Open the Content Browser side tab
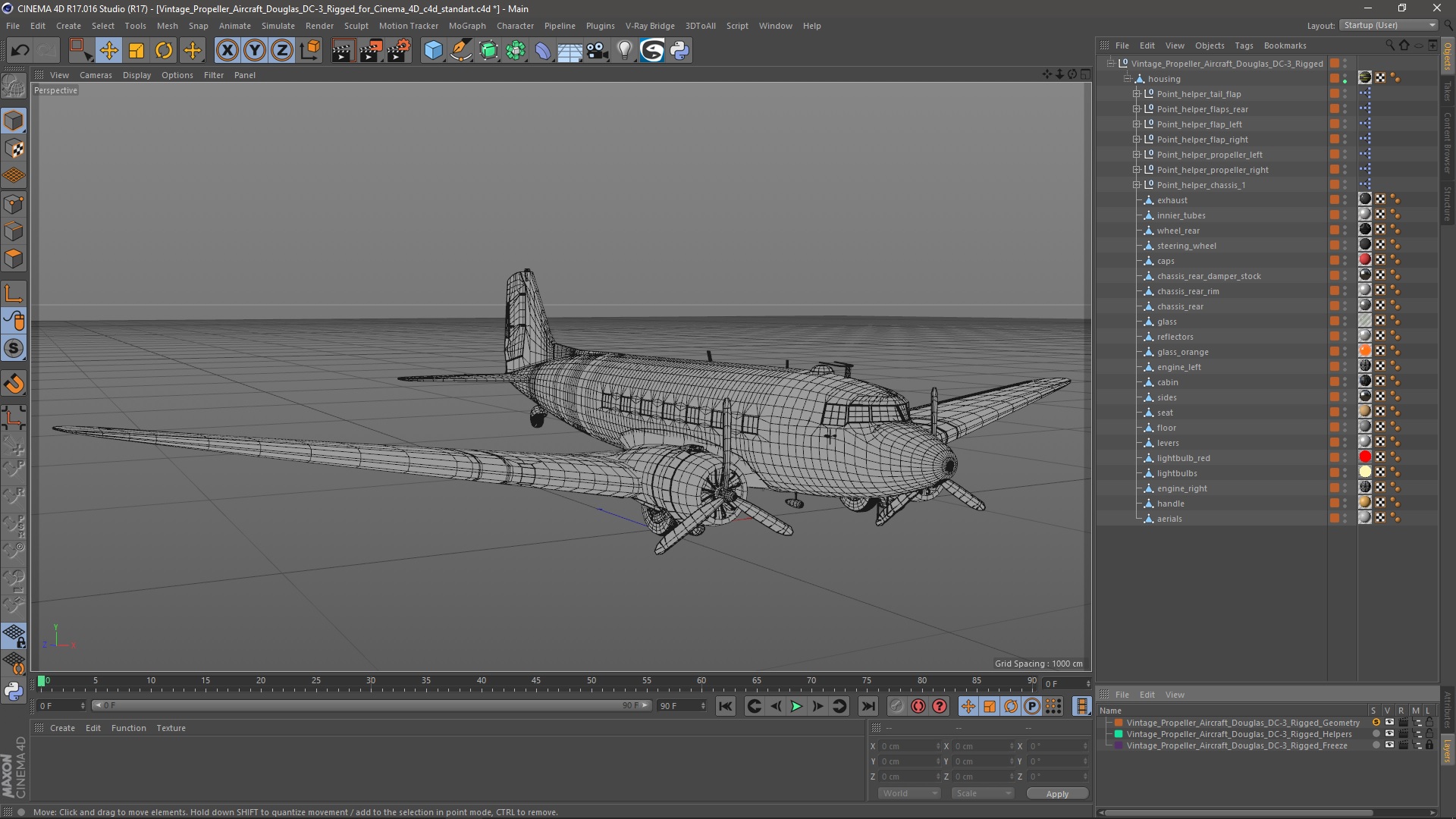This screenshot has width=1456, height=819. coord(1448,143)
